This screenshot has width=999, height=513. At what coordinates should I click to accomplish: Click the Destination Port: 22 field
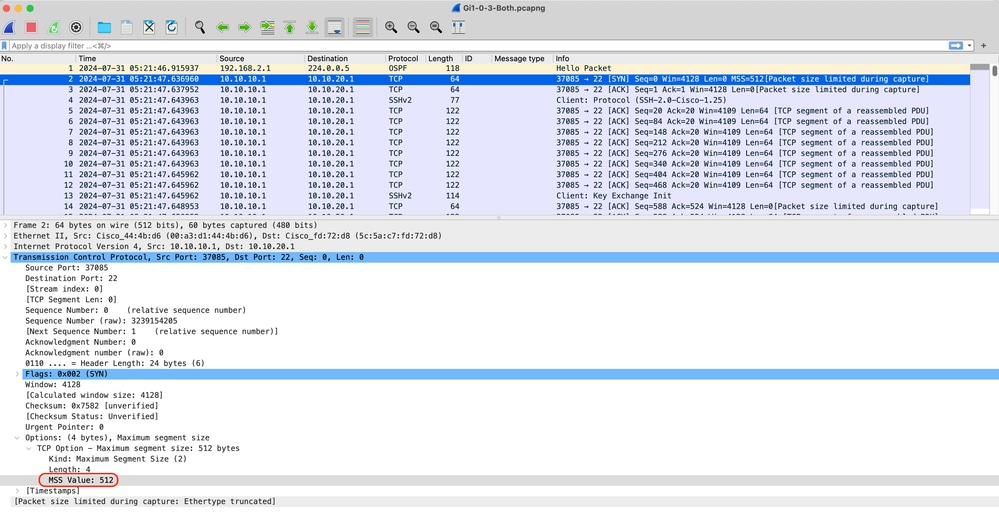tap(71, 278)
